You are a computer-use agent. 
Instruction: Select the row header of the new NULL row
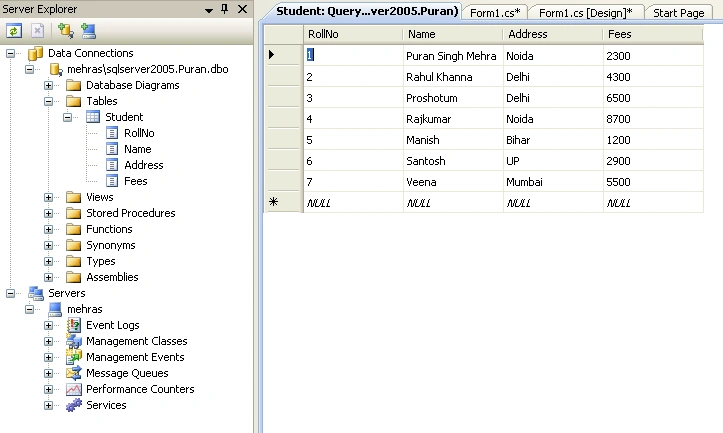point(284,202)
